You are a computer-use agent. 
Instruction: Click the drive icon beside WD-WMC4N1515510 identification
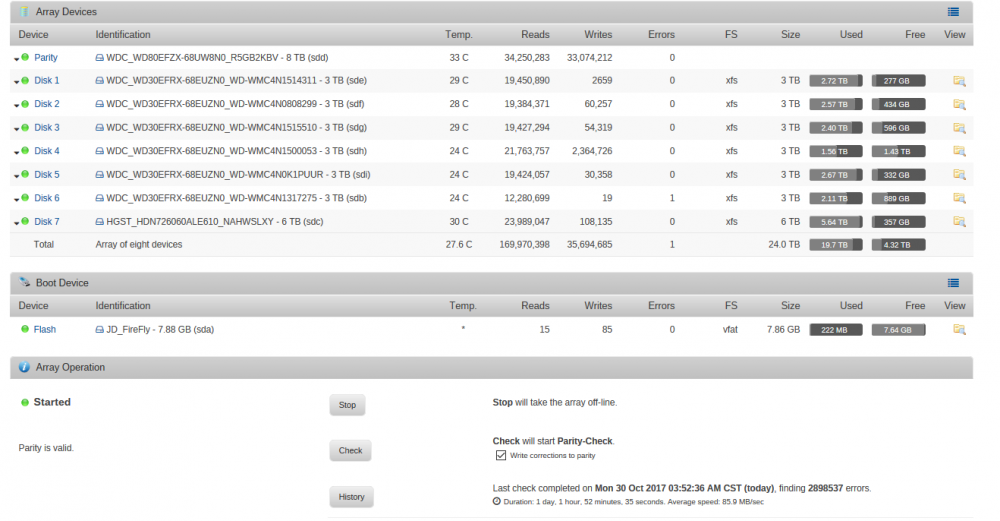click(99, 128)
